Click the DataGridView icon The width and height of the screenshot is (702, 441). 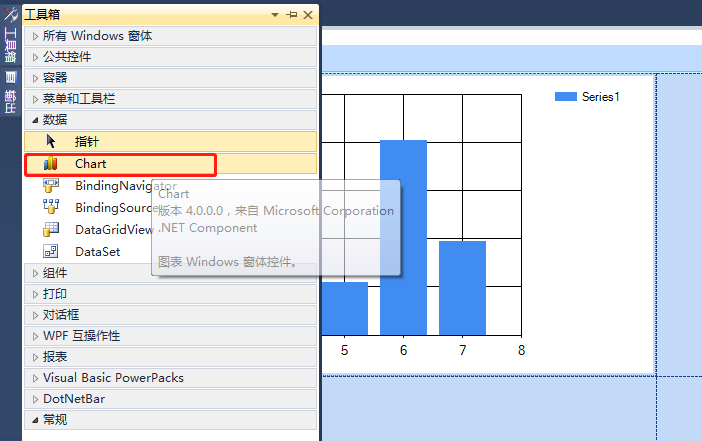pos(51,229)
